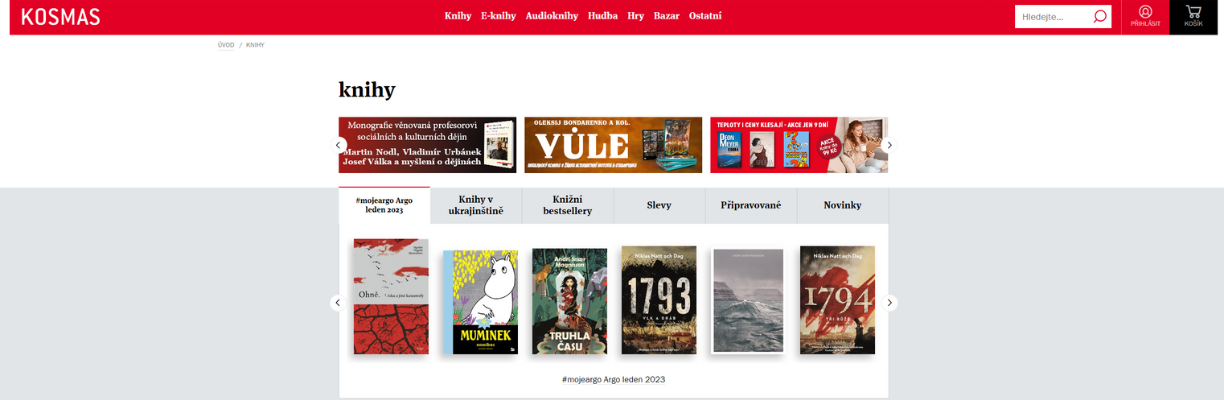Open the Knihy menu item
Viewport: 1224px width, 400px height.
pyautogui.click(x=457, y=16)
